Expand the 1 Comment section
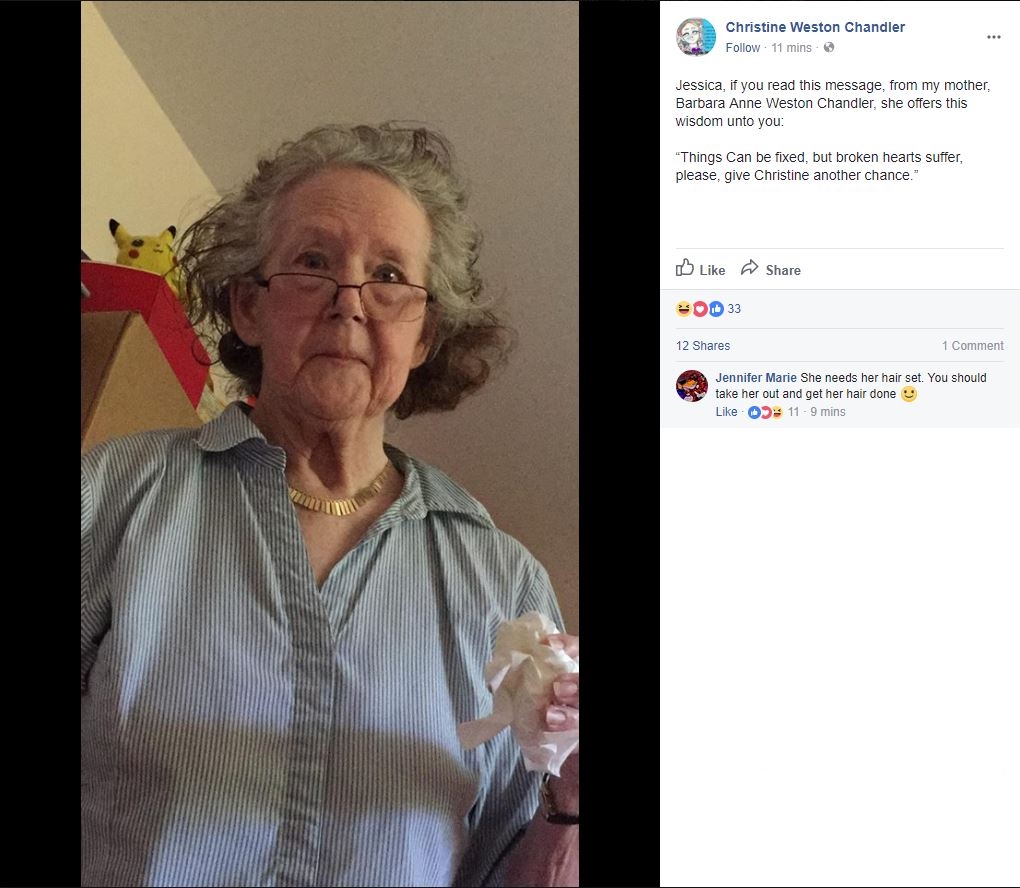 [x=973, y=345]
